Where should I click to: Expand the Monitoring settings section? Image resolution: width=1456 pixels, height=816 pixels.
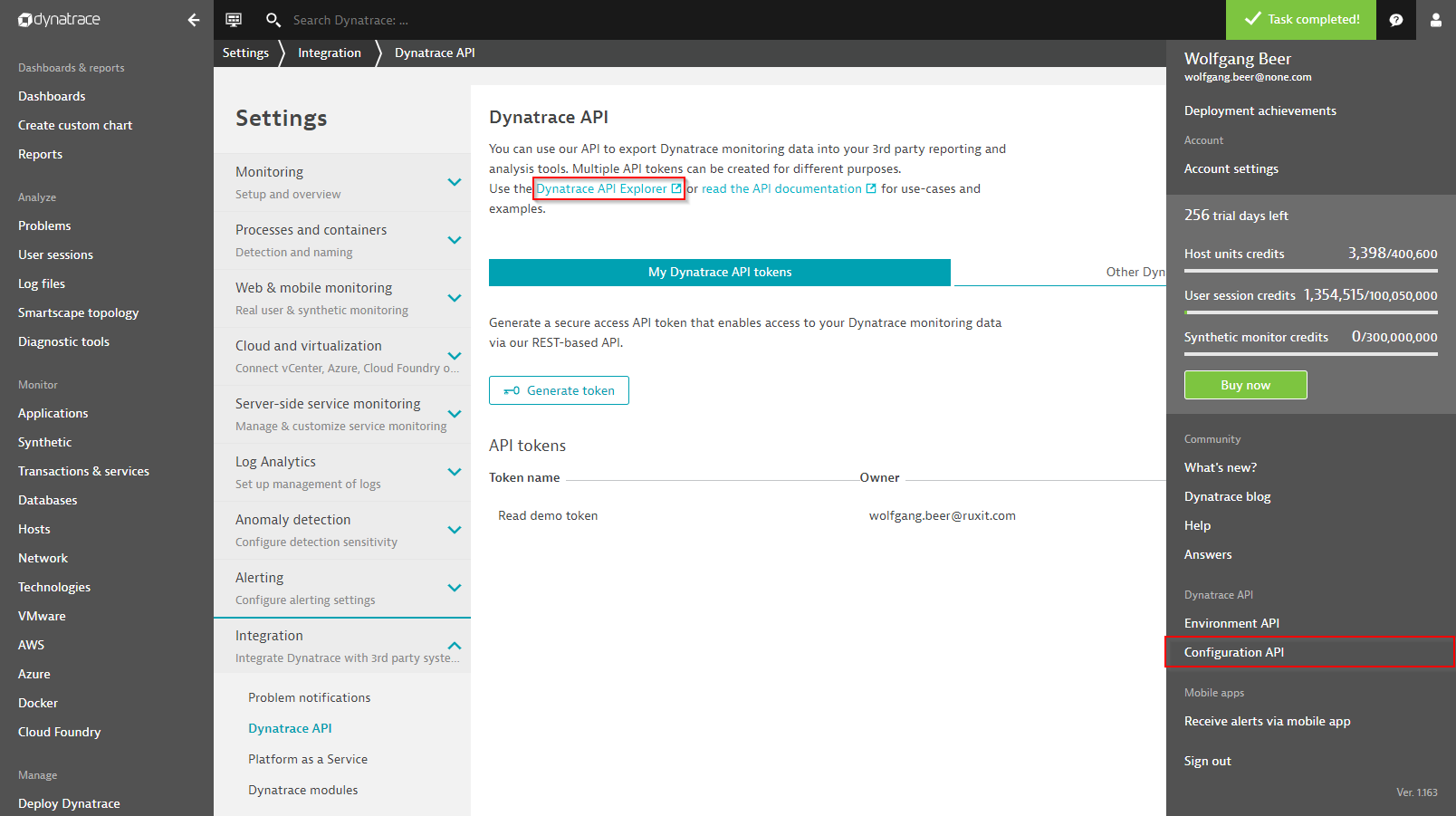(342, 183)
